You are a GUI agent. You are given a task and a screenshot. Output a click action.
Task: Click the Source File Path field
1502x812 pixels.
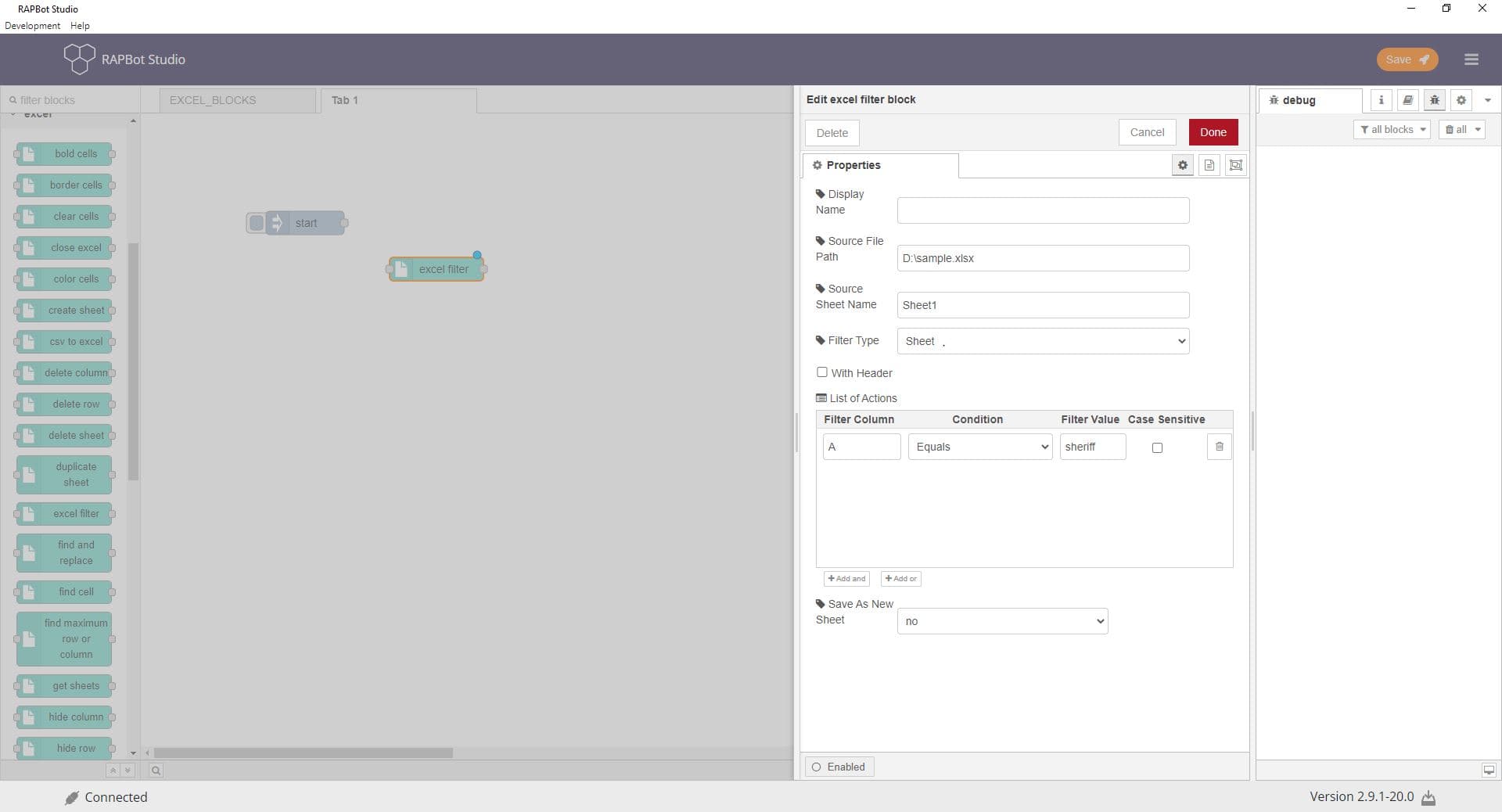pyautogui.click(x=1043, y=258)
